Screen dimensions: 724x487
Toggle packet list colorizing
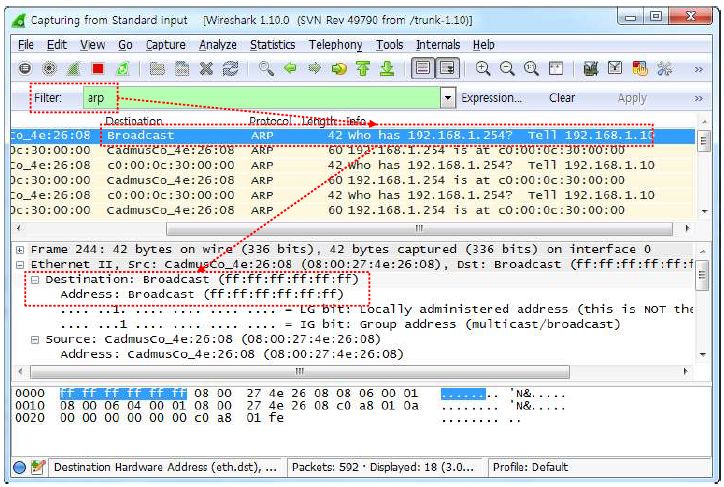(x=423, y=68)
